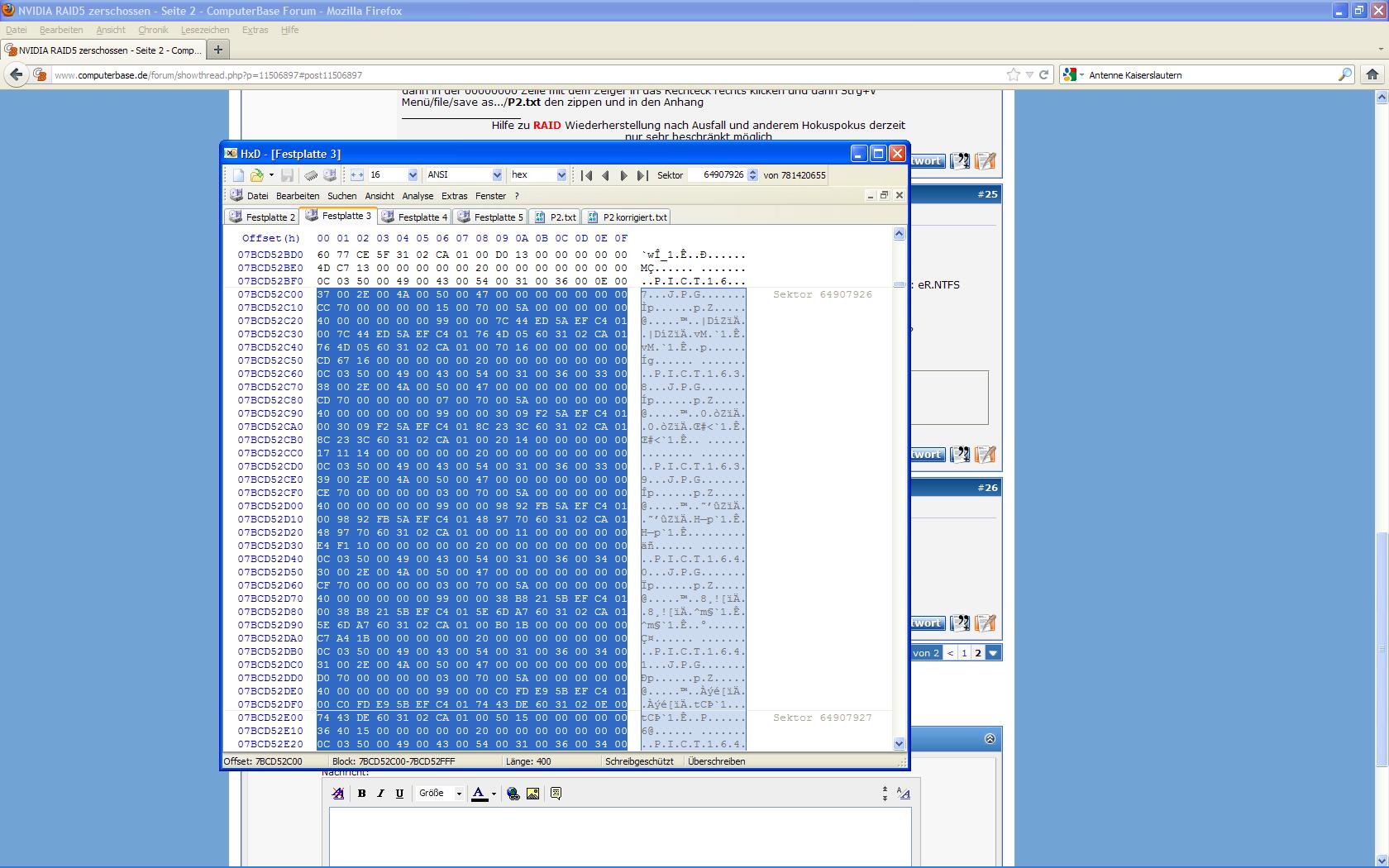1389x868 pixels.
Task: Click the Schreibgeschützt status bar entry
Action: (639, 761)
